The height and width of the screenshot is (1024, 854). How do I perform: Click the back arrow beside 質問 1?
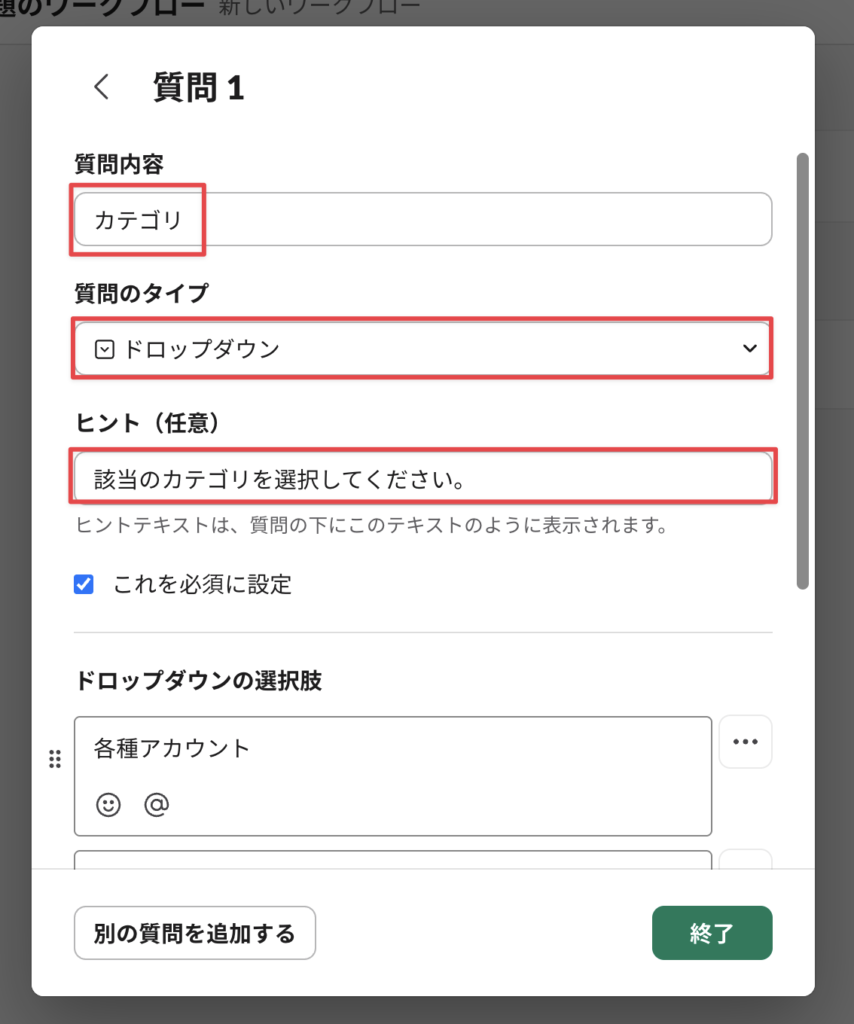click(x=101, y=87)
